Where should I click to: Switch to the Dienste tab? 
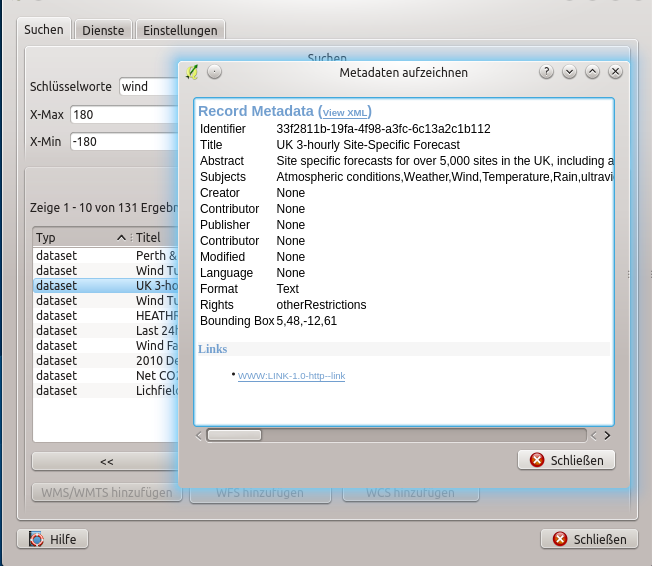point(103,31)
